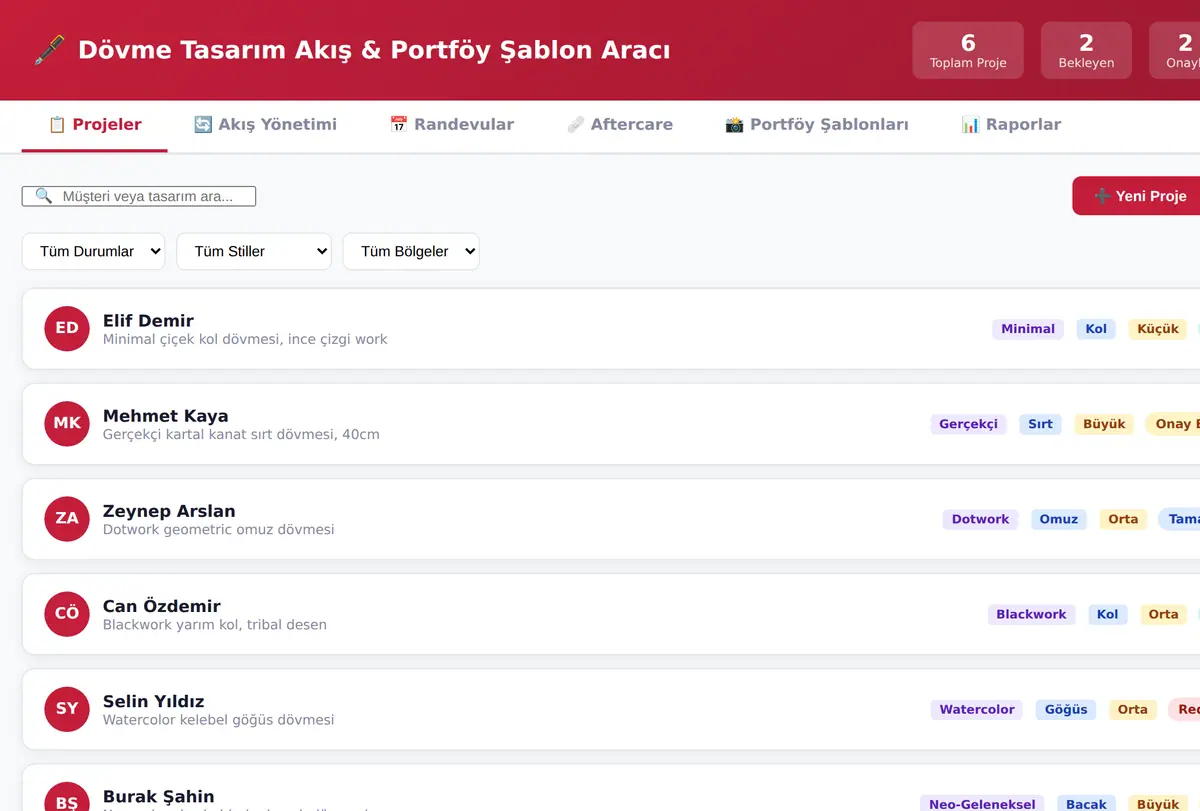Viewport: 1200px width, 811px height.
Task: Click the Toplam Proje stat card
Action: tap(968, 51)
